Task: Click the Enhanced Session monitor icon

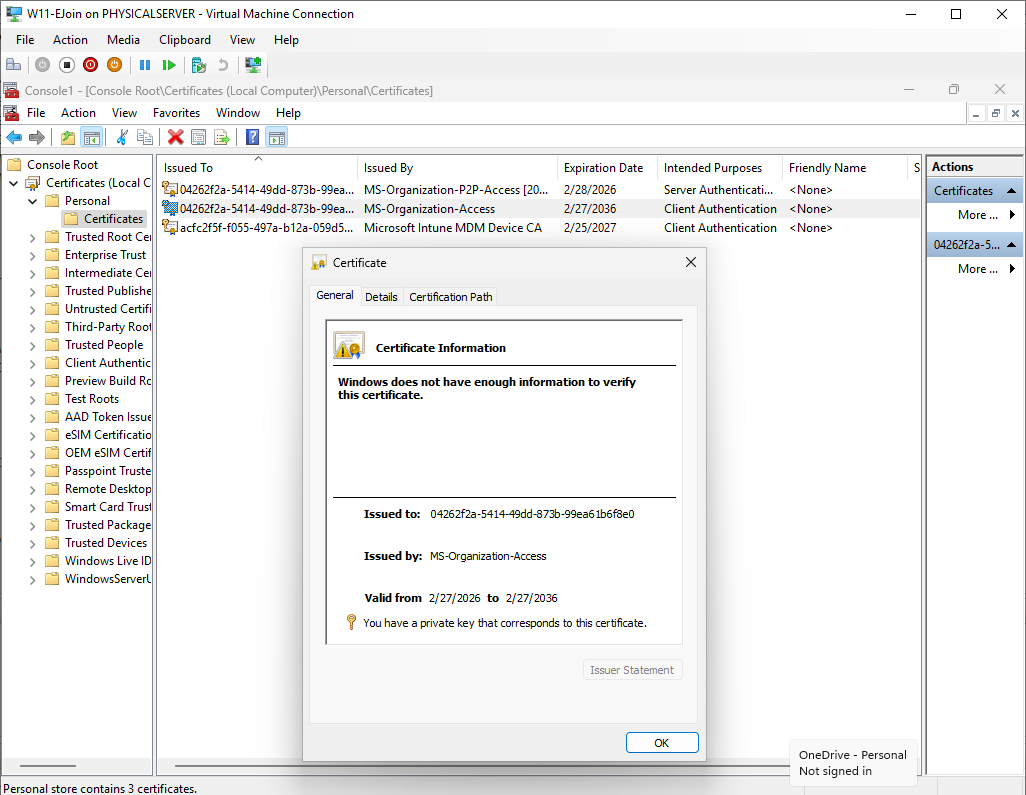Action: (253, 65)
